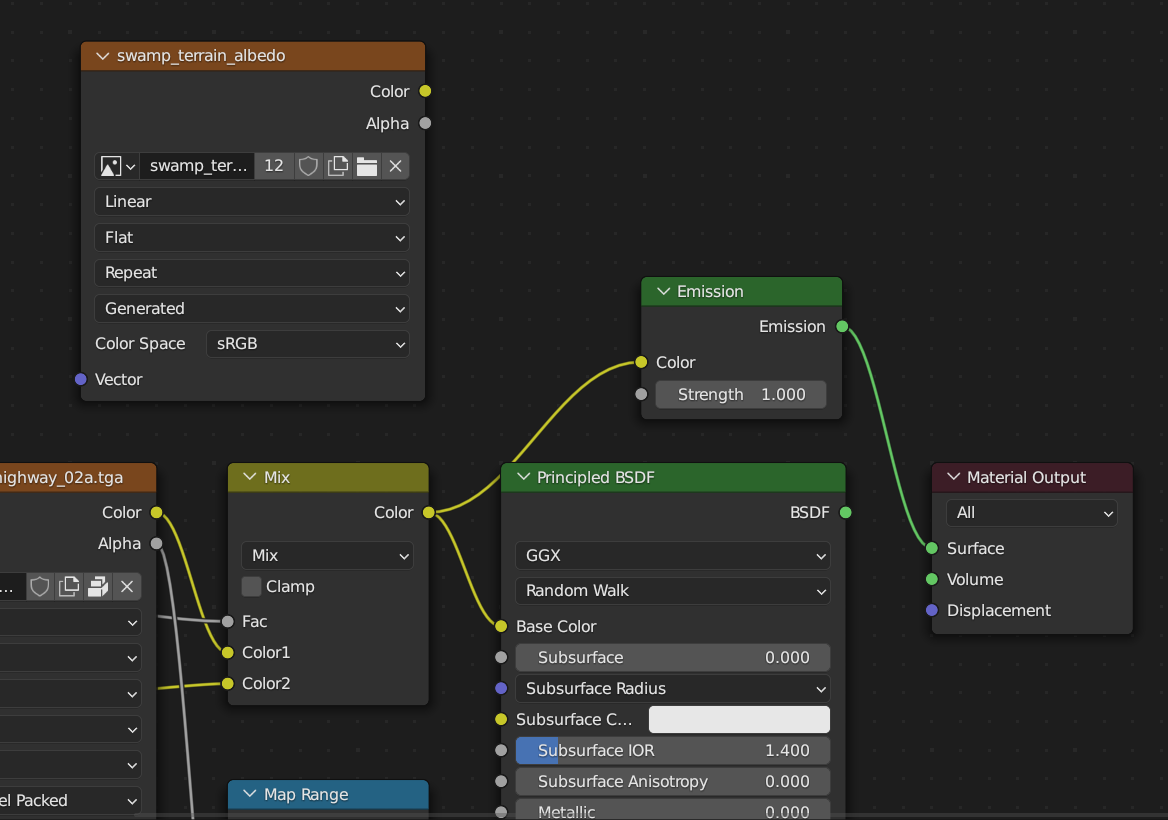The image size is (1168, 820).
Task: Click the Mix node Color1 input socket
Action: click(228, 652)
